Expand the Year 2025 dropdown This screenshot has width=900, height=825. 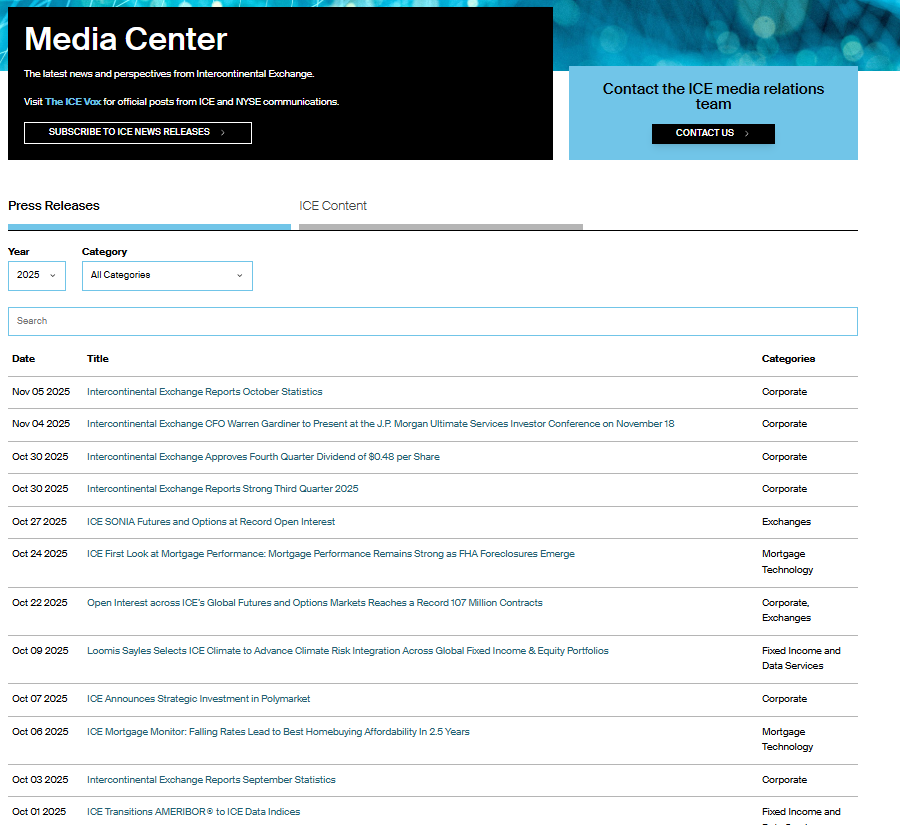tap(37, 275)
